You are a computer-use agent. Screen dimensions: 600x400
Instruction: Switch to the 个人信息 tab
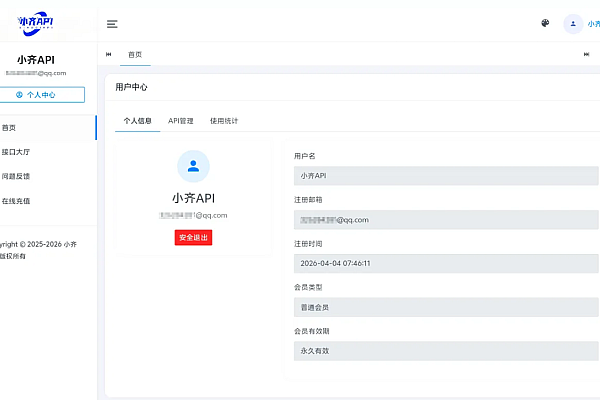137,121
